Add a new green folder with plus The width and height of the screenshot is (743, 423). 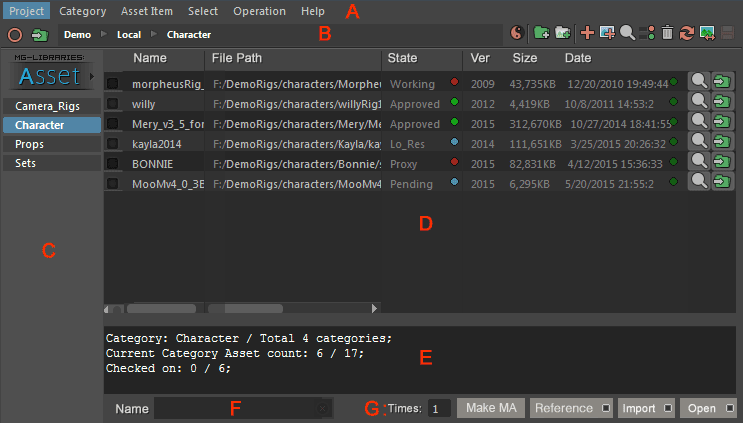[541, 33]
